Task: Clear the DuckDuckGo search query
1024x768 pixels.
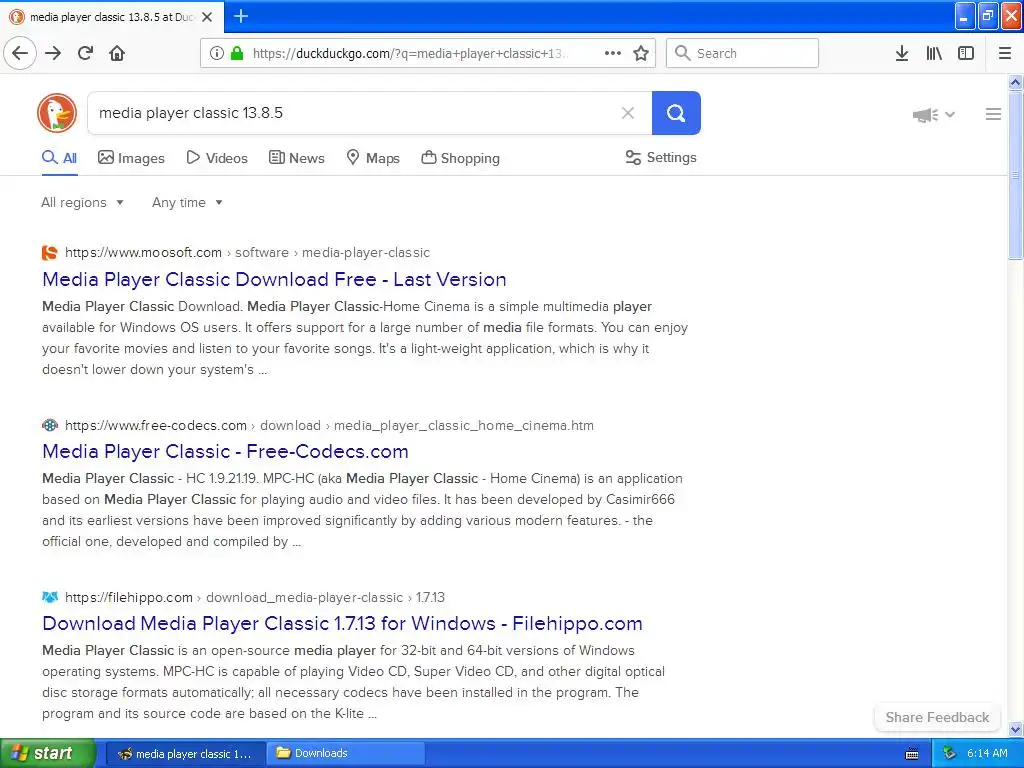Action: click(628, 113)
